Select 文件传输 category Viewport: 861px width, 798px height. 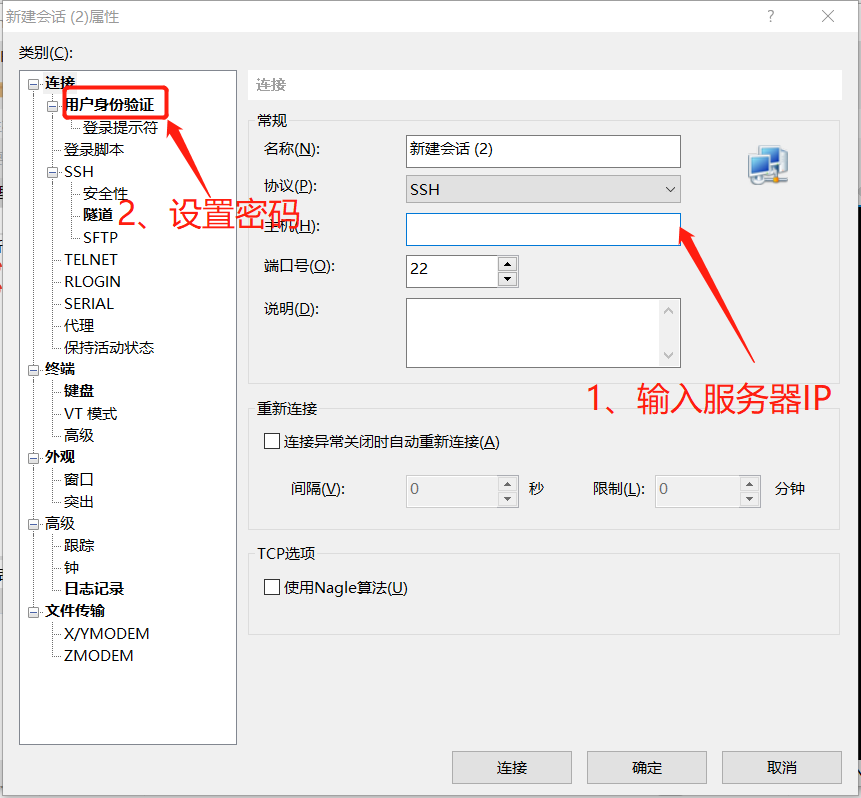[75, 610]
